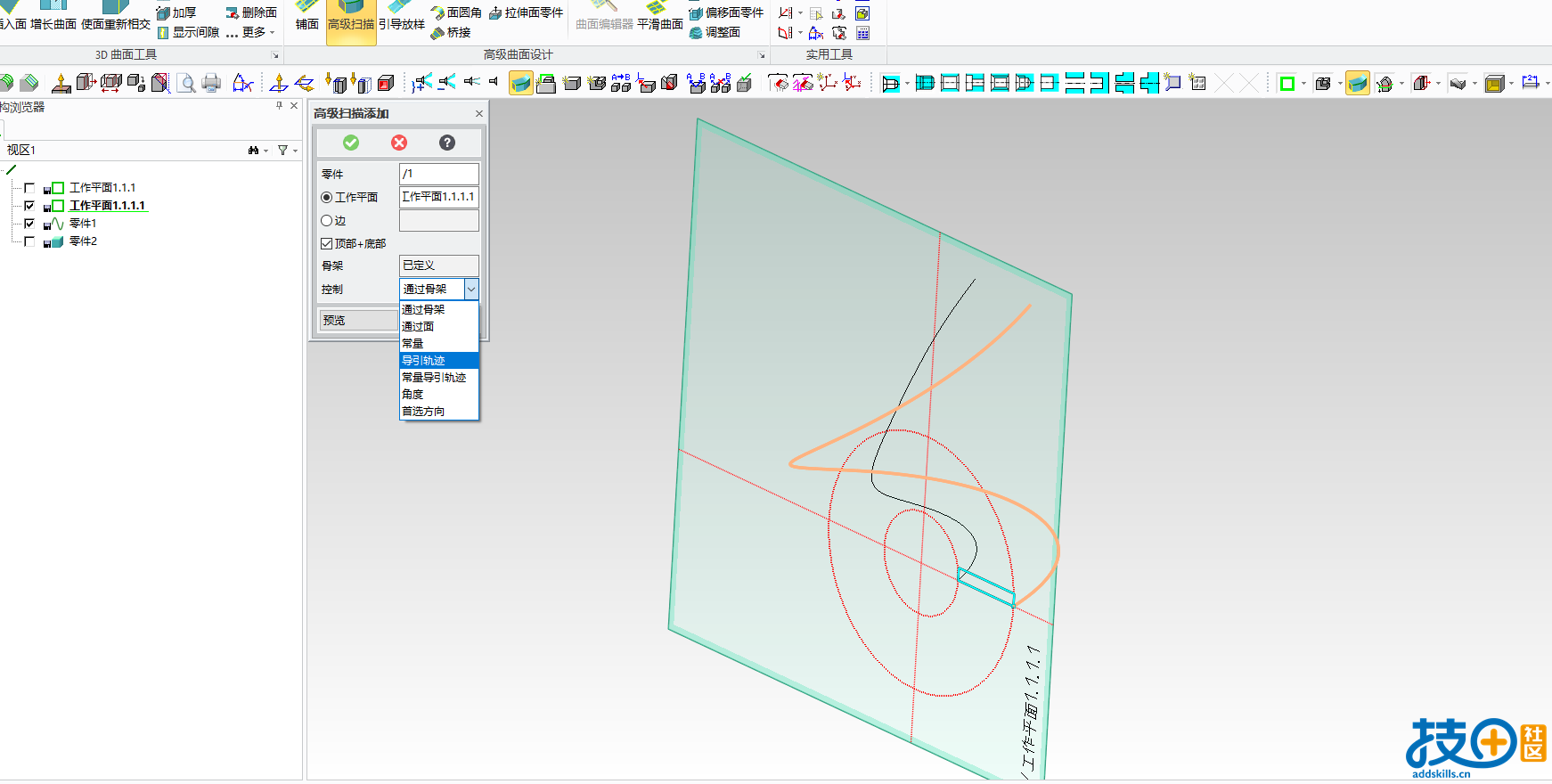Click the 零件 input field
The width and height of the screenshot is (1552, 784).
point(439,174)
